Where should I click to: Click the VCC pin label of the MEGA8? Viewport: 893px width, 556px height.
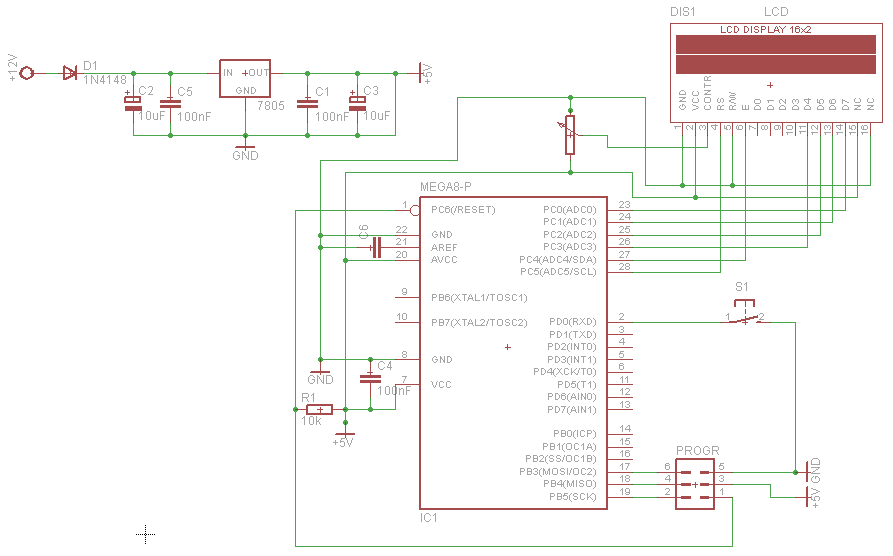[x=441, y=385]
